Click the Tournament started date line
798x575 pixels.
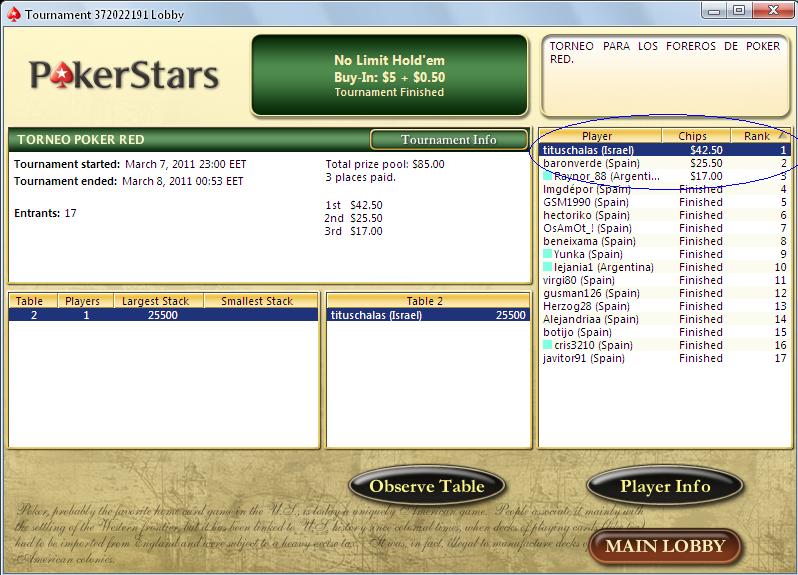[x=130, y=164]
